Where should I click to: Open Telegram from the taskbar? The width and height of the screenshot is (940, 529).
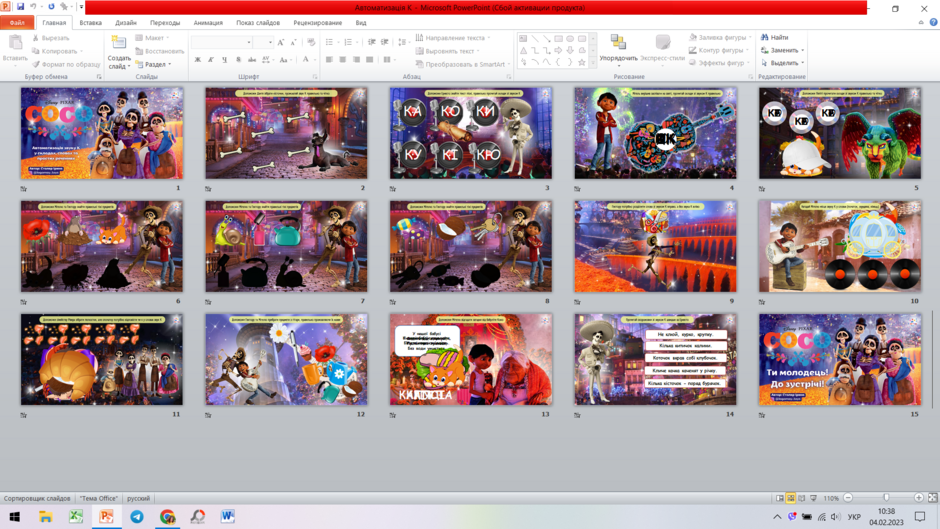coord(137,516)
